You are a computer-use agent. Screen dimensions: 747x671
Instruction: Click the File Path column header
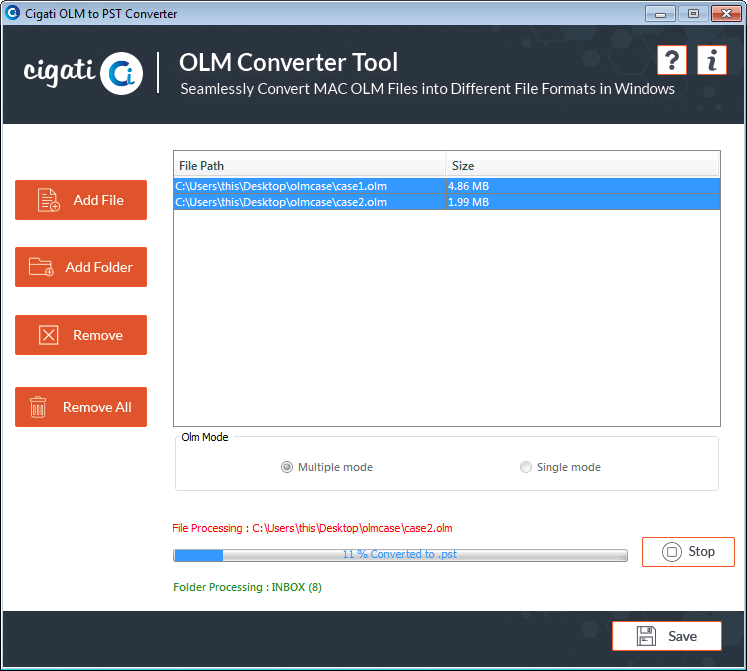(310, 166)
